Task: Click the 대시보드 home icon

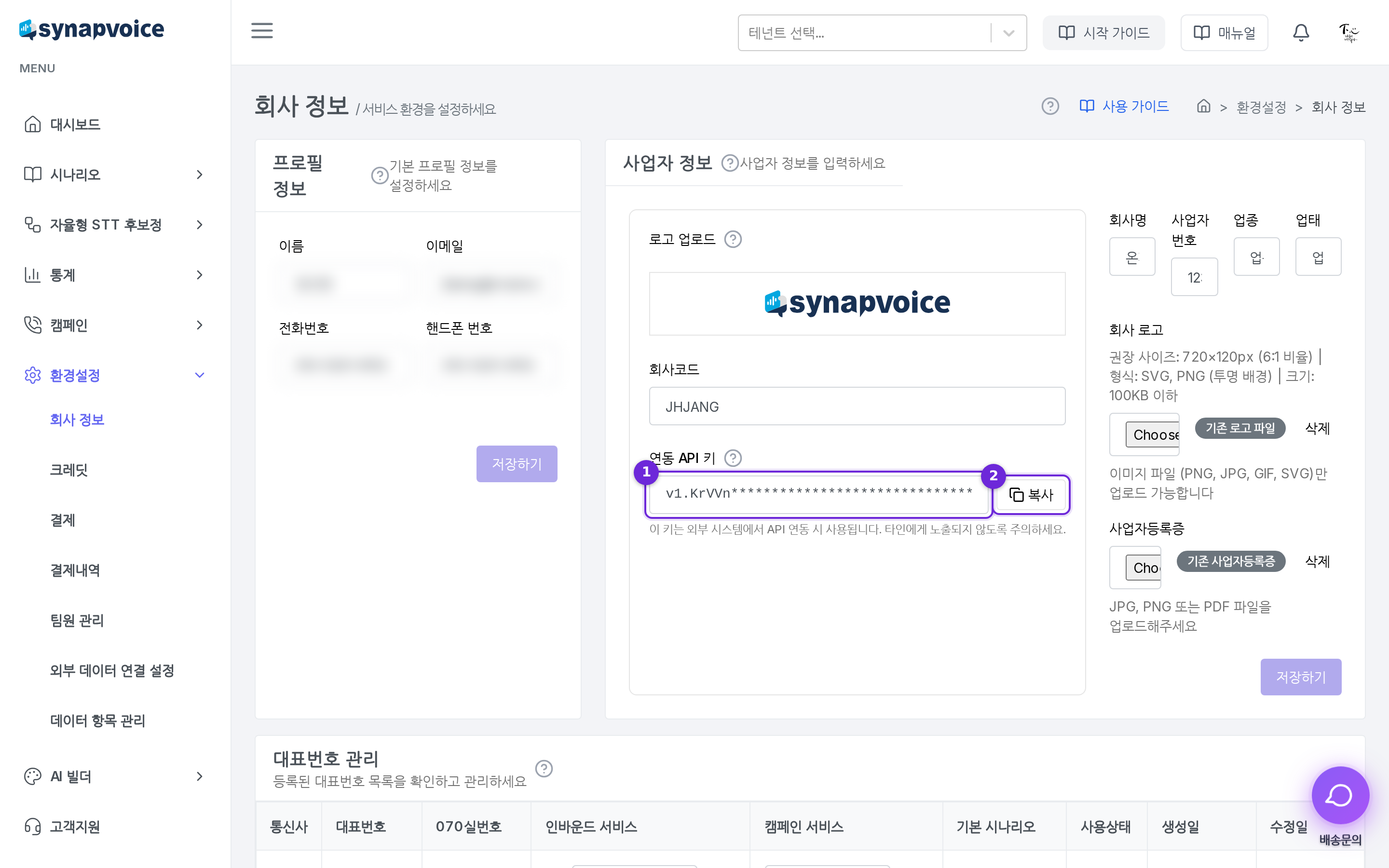Action: click(x=33, y=124)
